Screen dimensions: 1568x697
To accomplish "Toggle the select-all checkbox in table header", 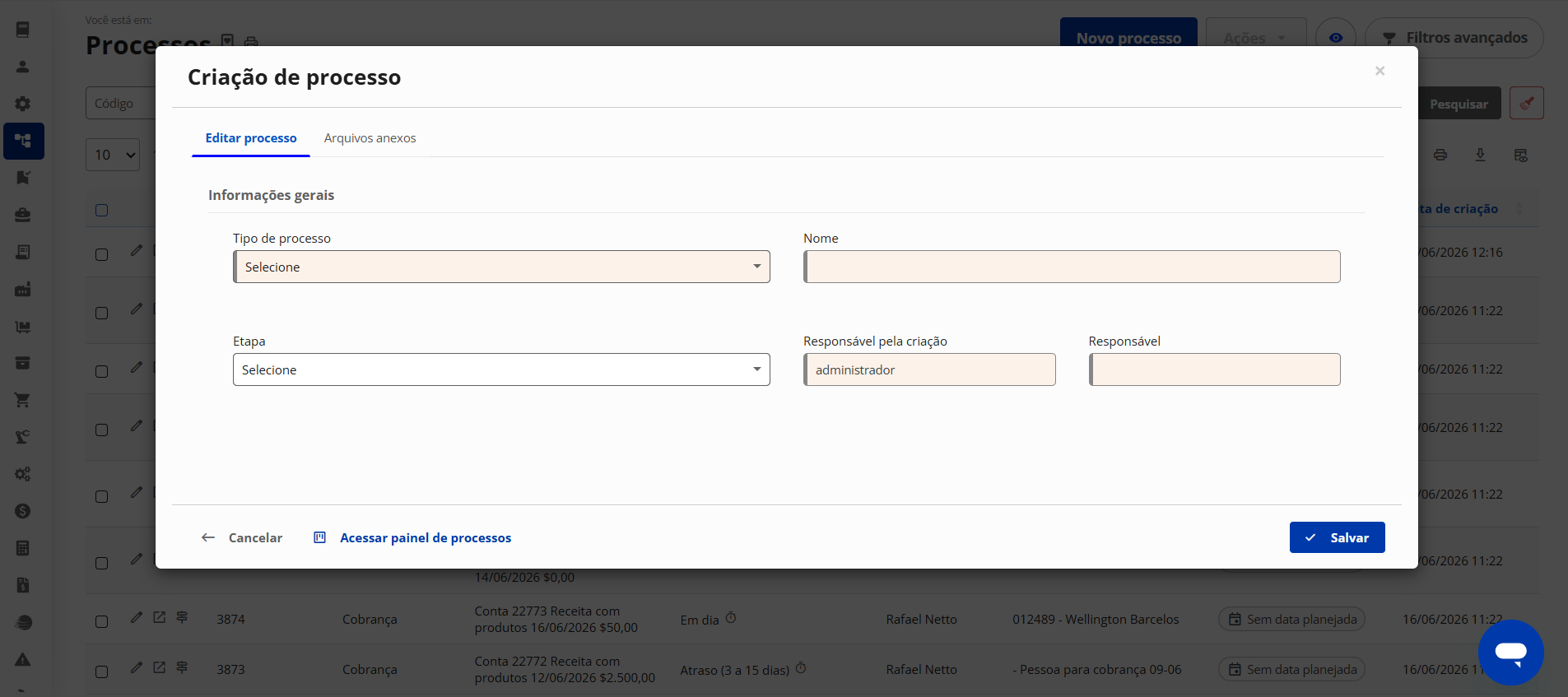I will point(102,210).
